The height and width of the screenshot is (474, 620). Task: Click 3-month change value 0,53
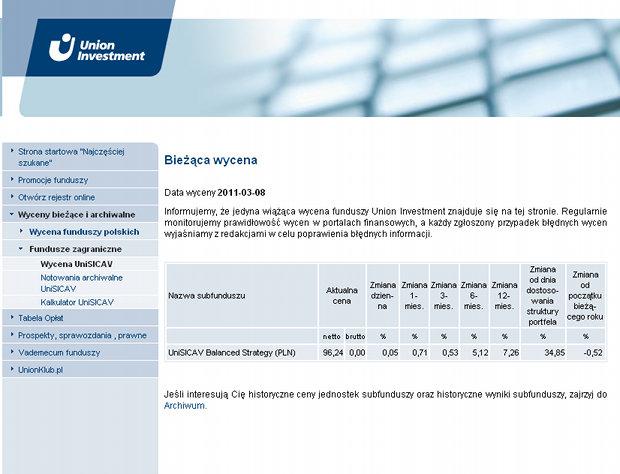[450, 353]
